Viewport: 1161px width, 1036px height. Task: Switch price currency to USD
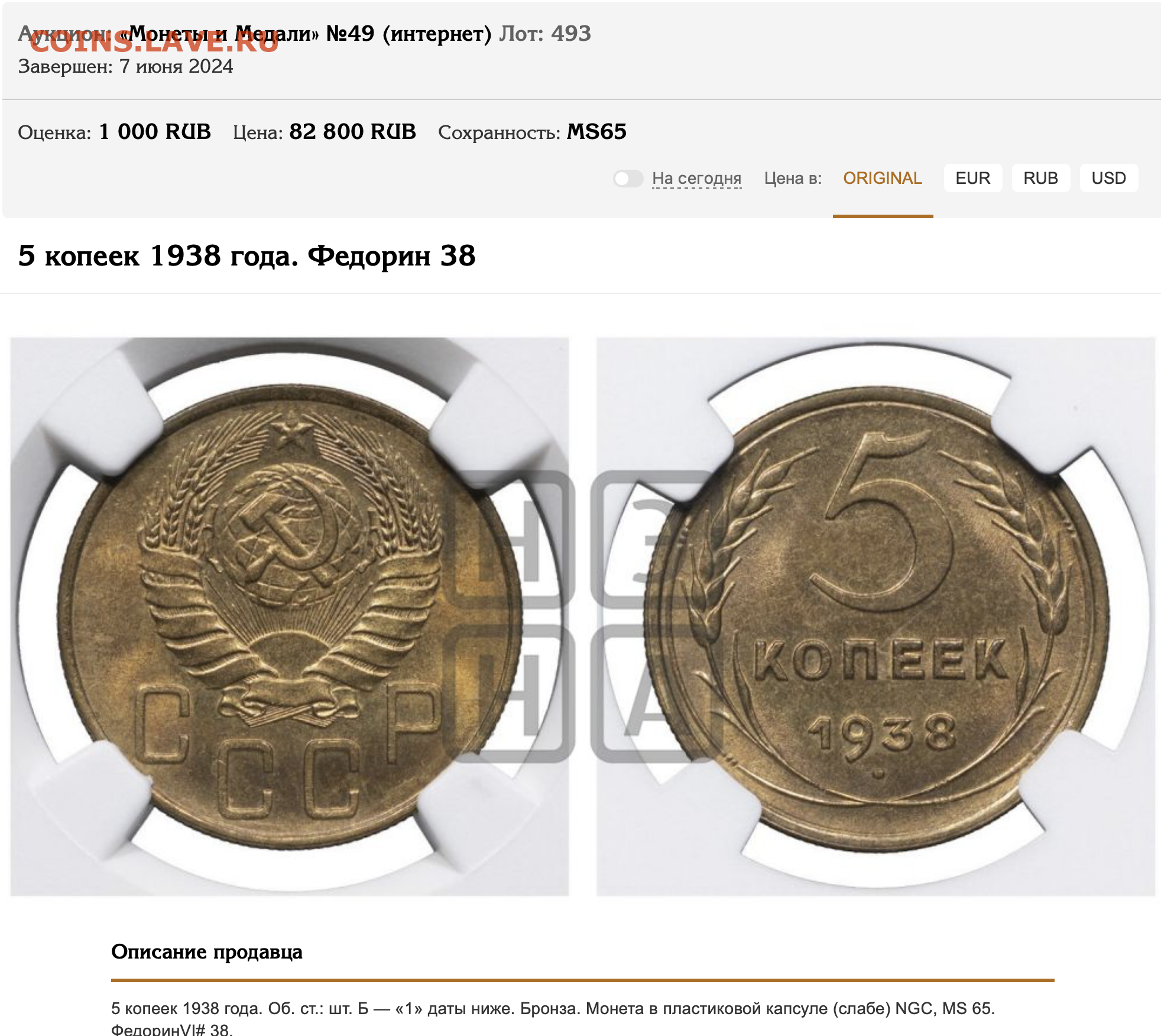[x=1108, y=178]
